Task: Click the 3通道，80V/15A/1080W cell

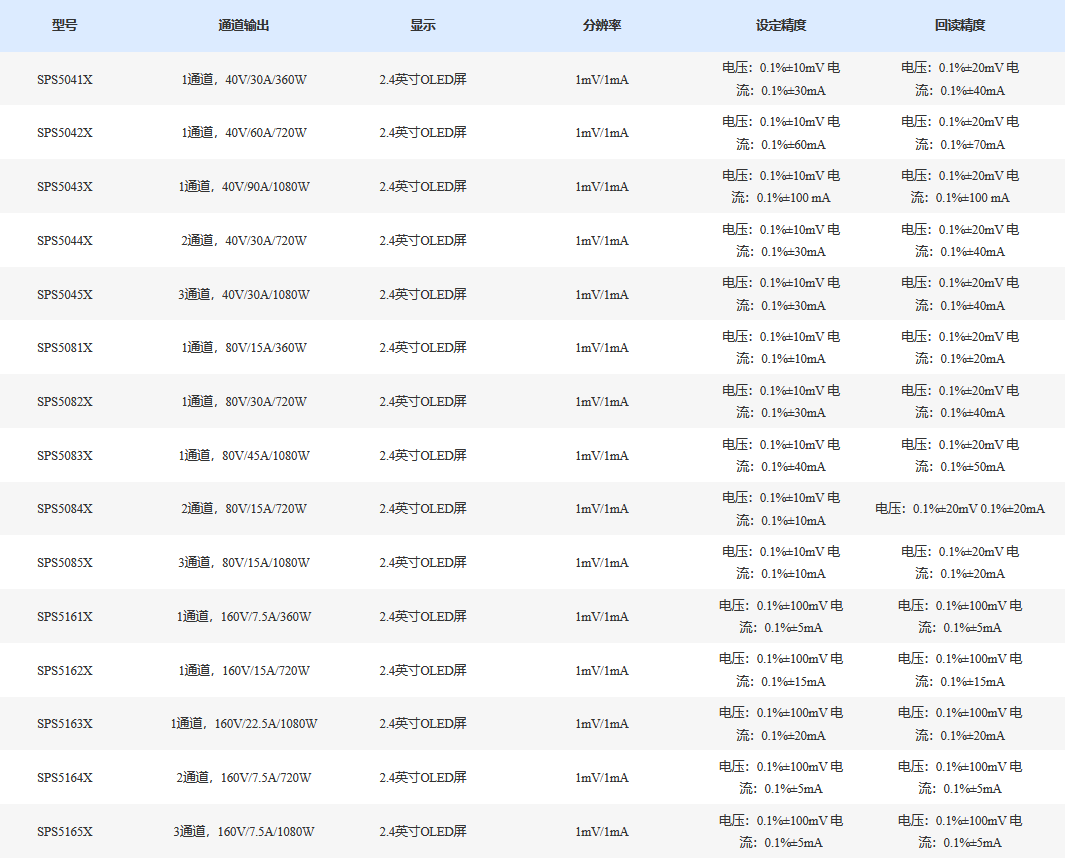Action: point(244,563)
